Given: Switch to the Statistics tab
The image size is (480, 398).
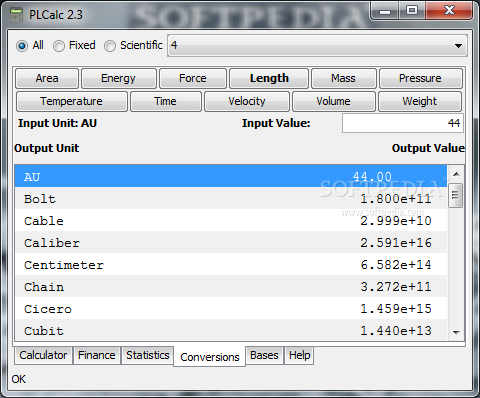Looking at the screenshot, I should (x=148, y=355).
